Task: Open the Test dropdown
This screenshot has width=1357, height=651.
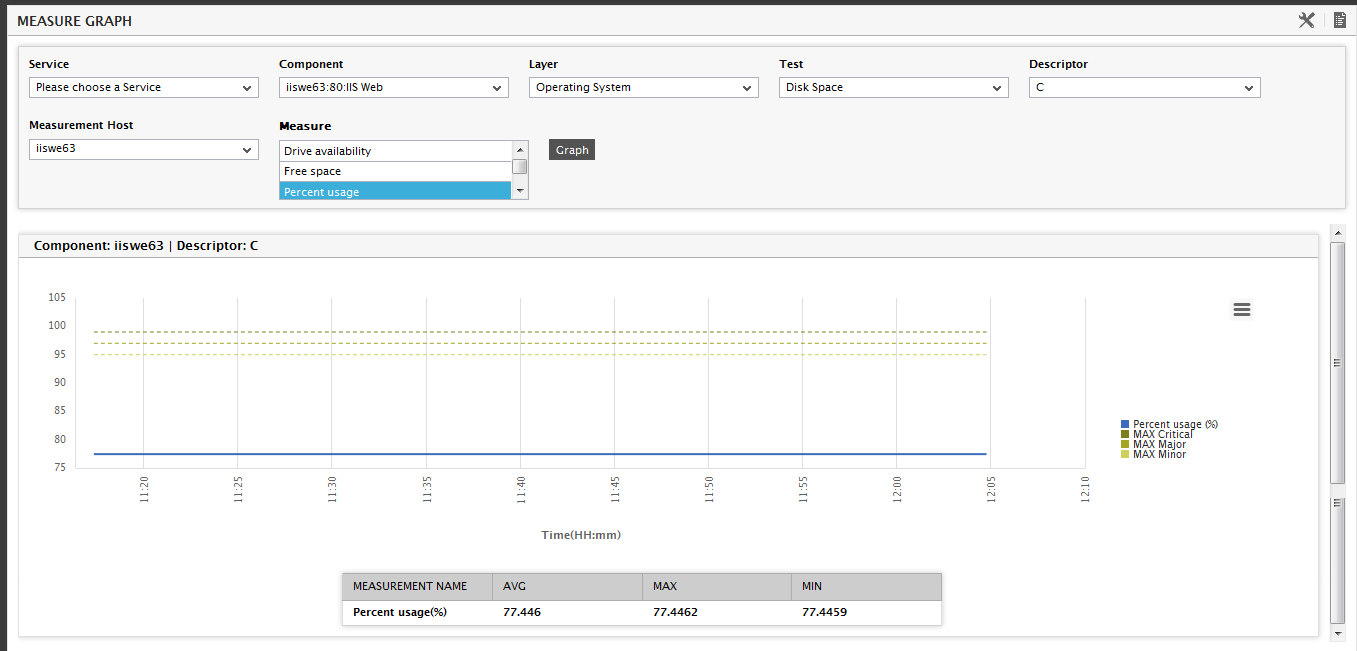Action: pos(894,88)
